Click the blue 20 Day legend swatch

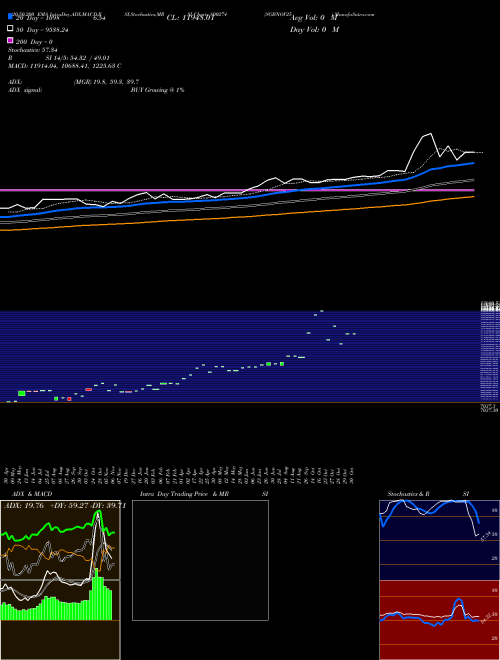click(x=10, y=17)
